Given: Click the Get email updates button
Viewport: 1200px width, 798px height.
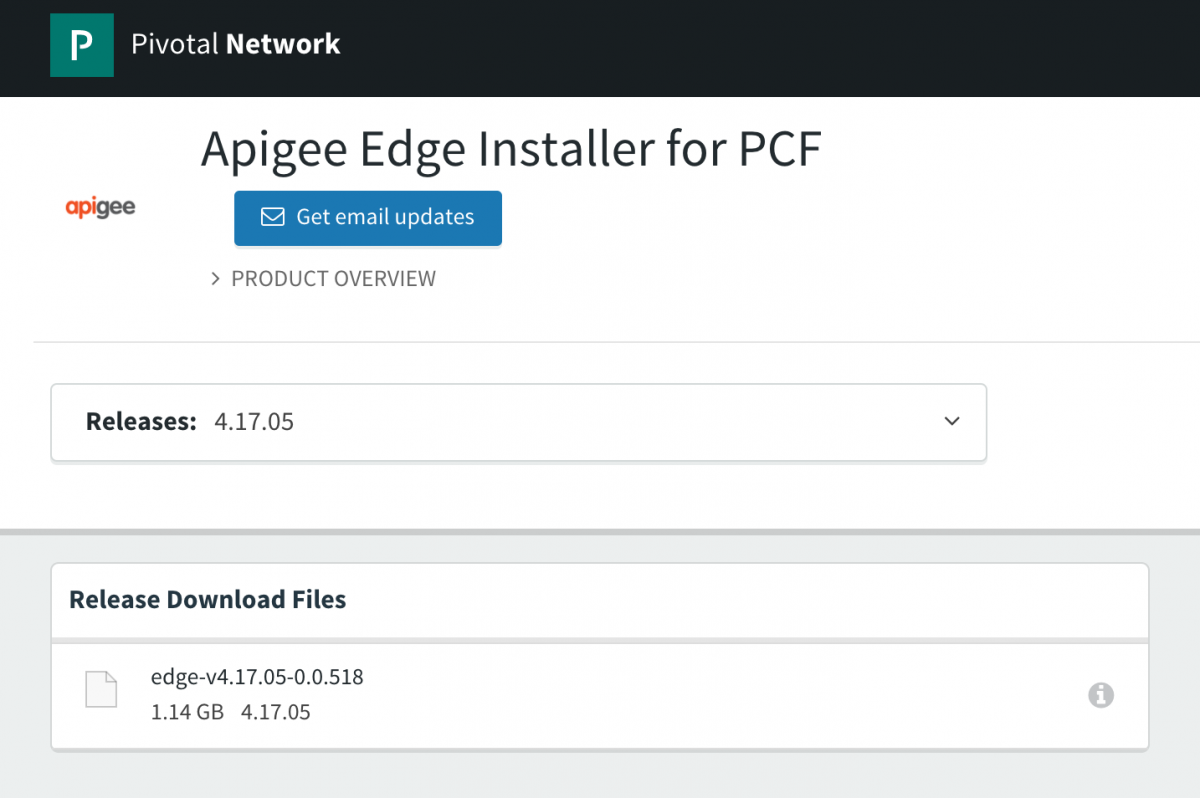Looking at the screenshot, I should click(x=367, y=217).
